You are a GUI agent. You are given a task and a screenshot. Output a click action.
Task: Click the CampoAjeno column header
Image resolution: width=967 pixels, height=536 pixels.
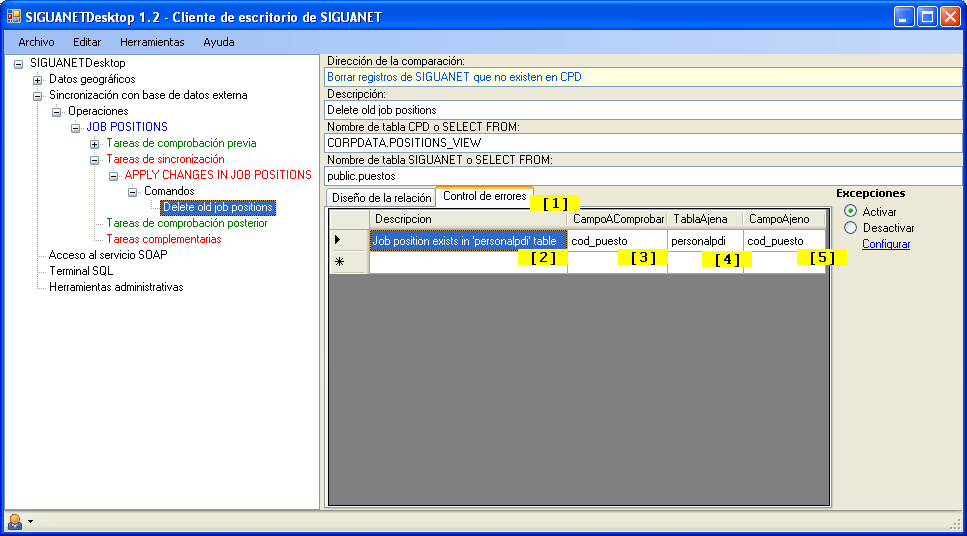[784, 219]
